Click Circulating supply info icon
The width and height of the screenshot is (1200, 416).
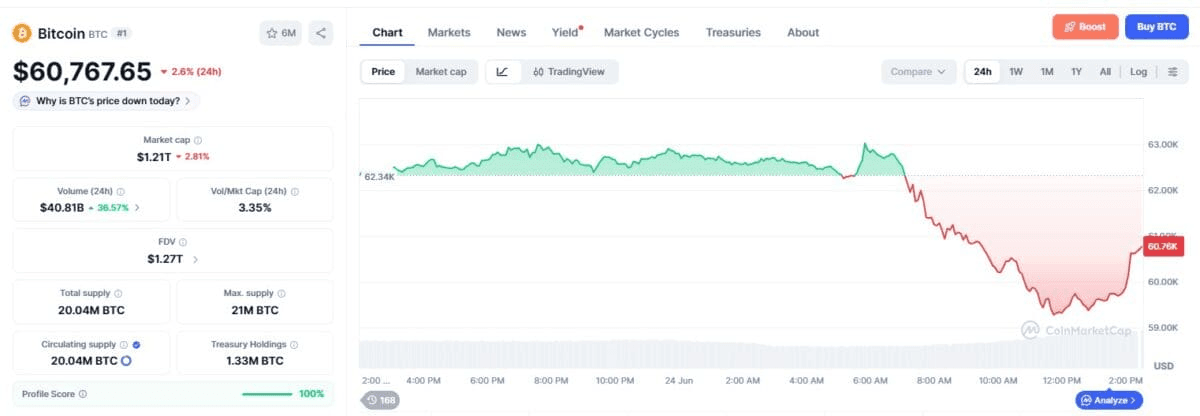(x=123, y=344)
